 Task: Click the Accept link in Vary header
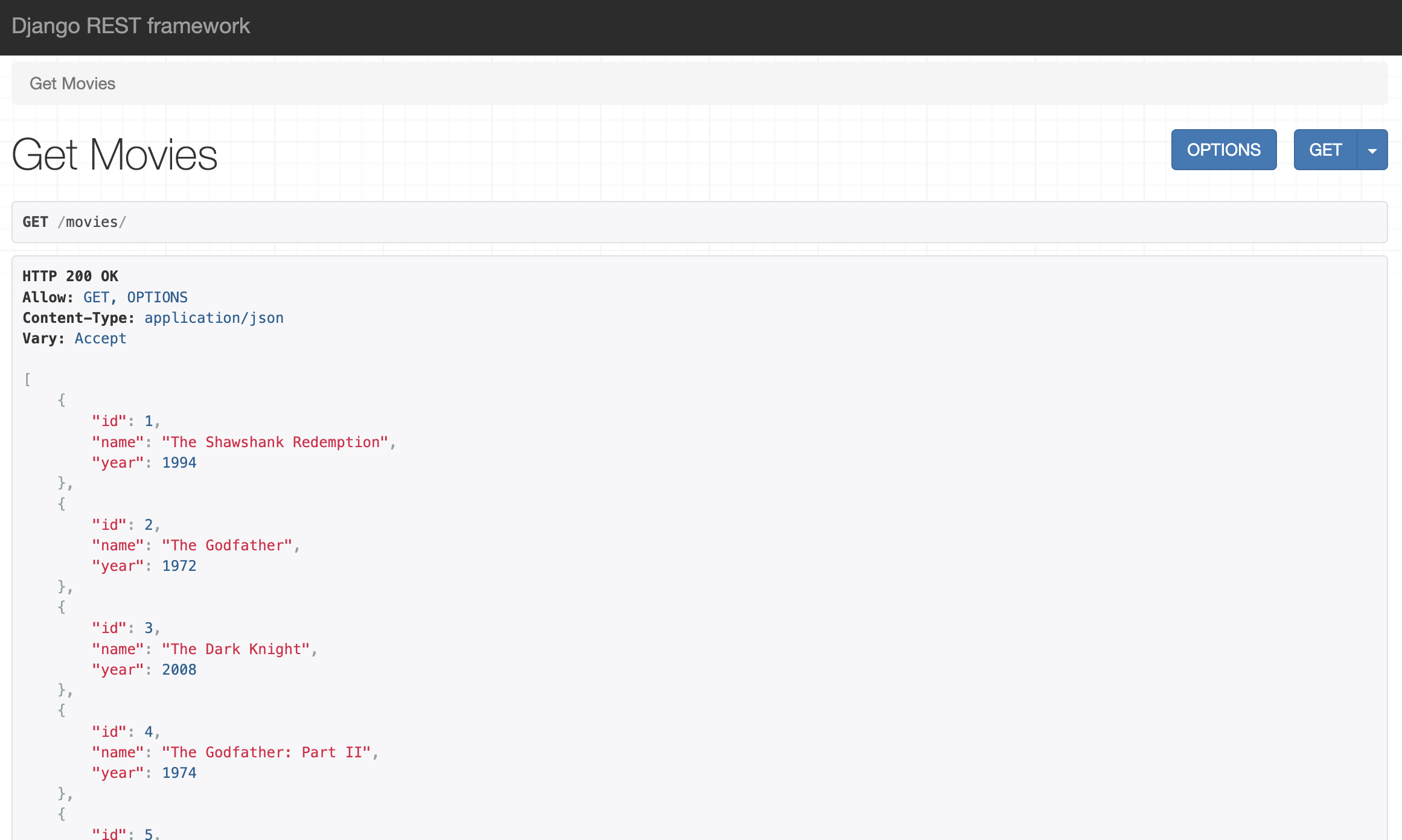coord(100,338)
